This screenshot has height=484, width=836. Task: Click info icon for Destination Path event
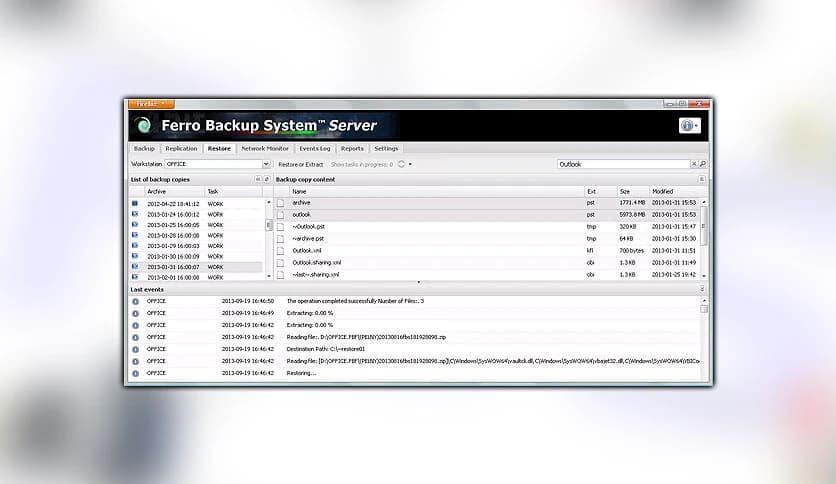point(135,350)
